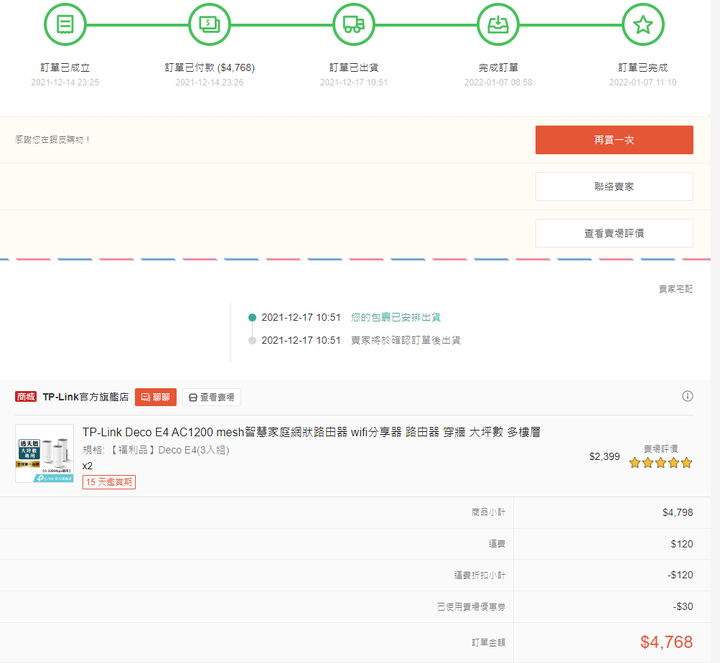Click the order paid money icon

coord(209,24)
